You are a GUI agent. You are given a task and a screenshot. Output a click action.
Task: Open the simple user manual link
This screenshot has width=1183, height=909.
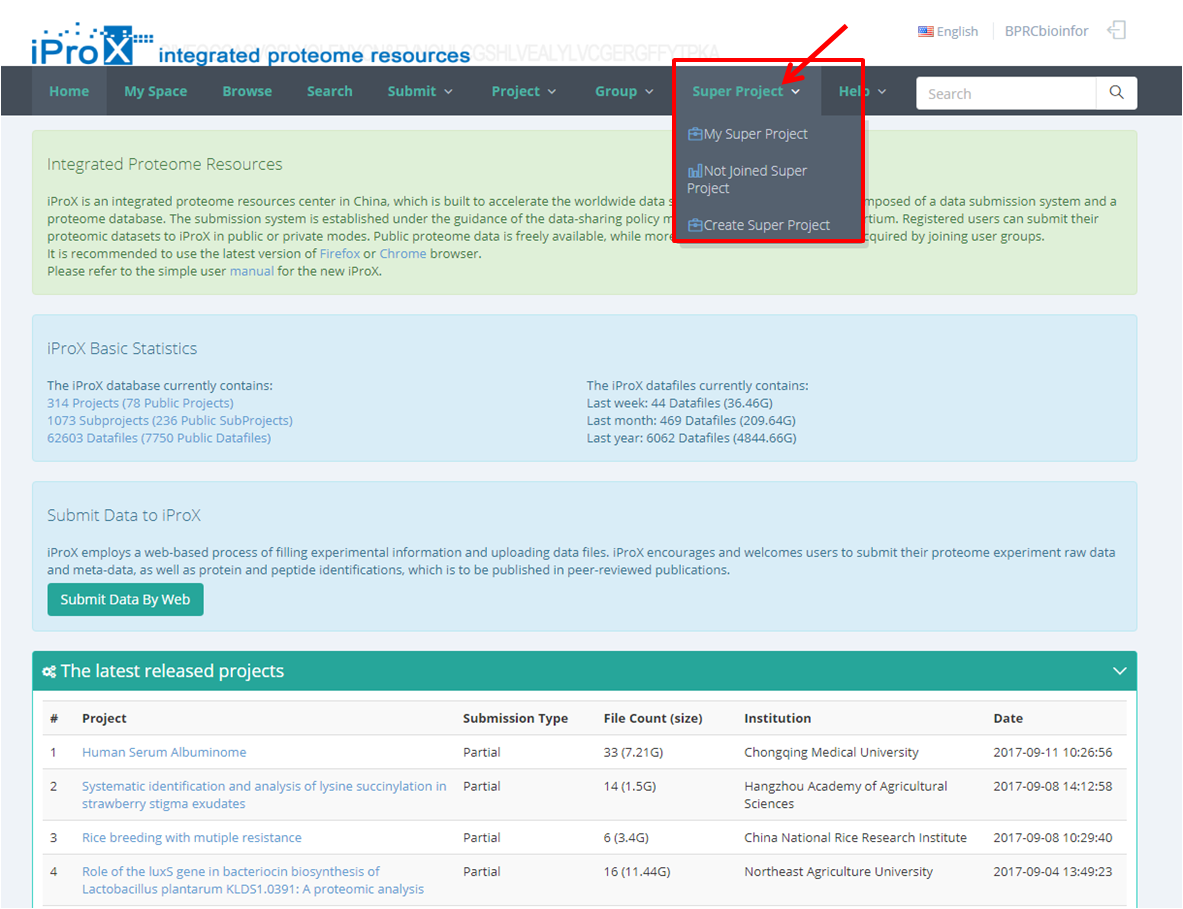251,271
